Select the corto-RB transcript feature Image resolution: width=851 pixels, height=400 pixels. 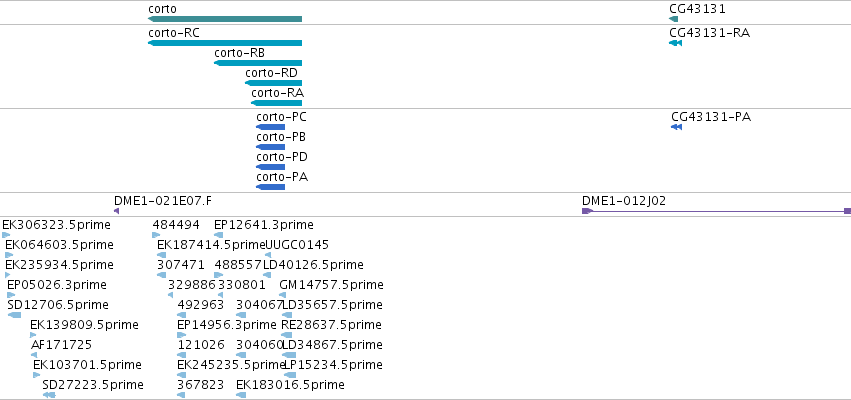(x=258, y=63)
